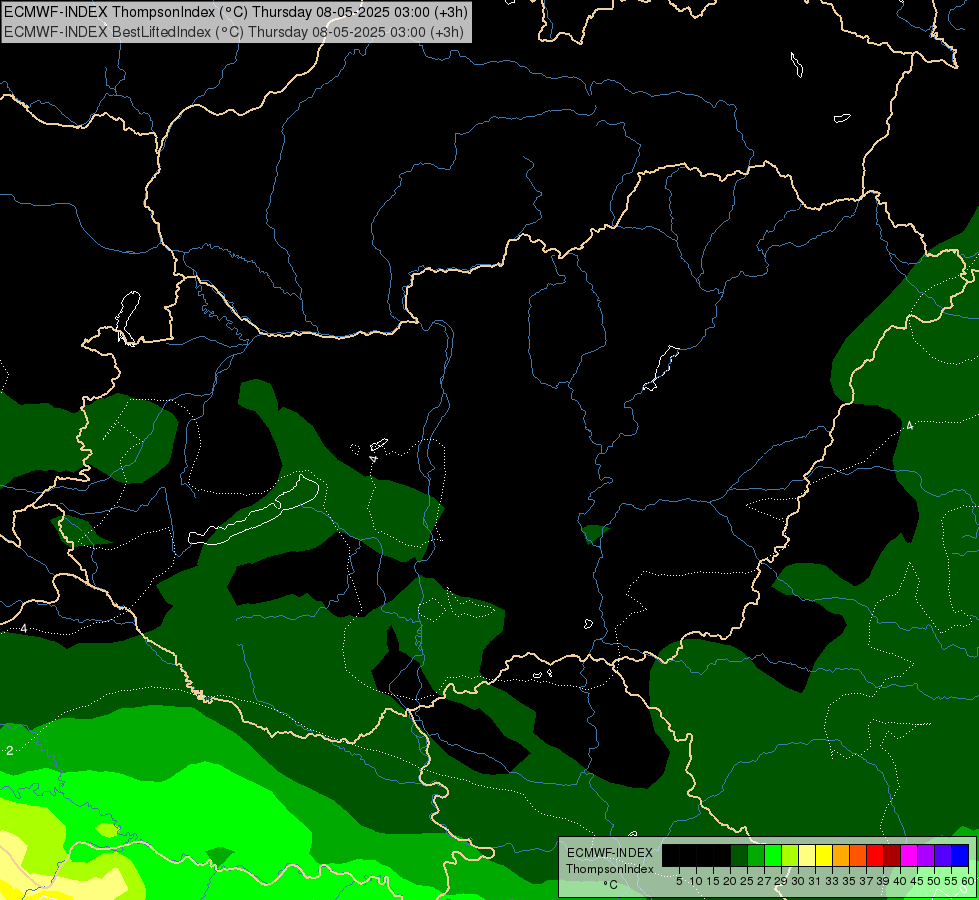Click the legend tick value 39
This screenshot has width=979, height=900.
883,881
